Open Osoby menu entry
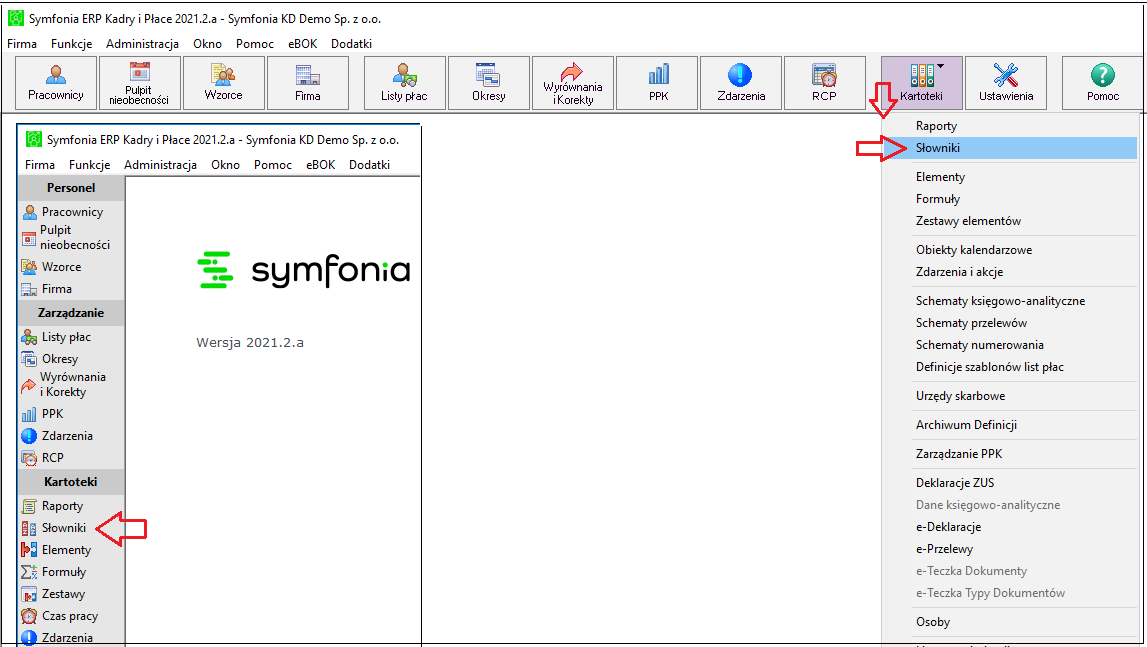Screen dimensions: 1147x647 click(x=1010, y=622)
